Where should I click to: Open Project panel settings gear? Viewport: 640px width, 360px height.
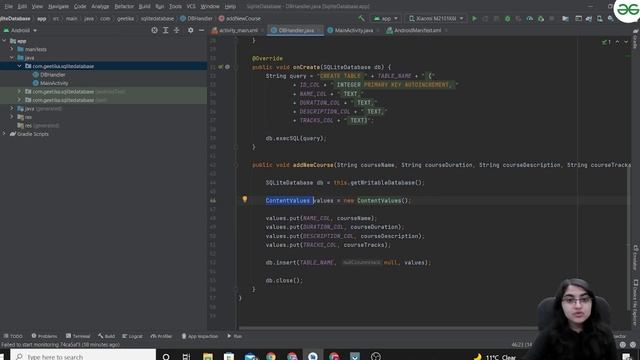tap(190, 30)
